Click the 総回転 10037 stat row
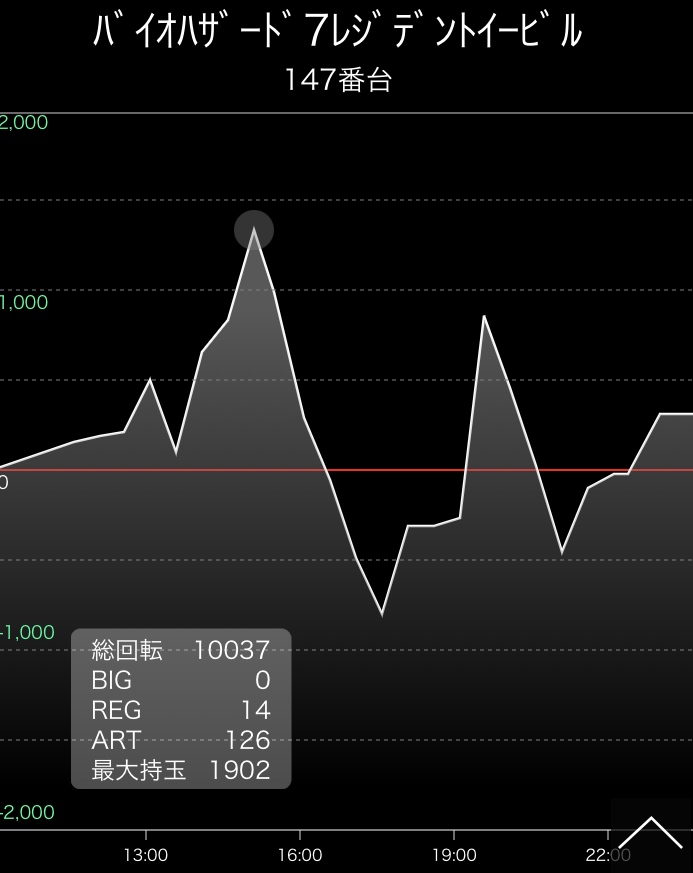This screenshot has height=873, width=693. (x=181, y=650)
